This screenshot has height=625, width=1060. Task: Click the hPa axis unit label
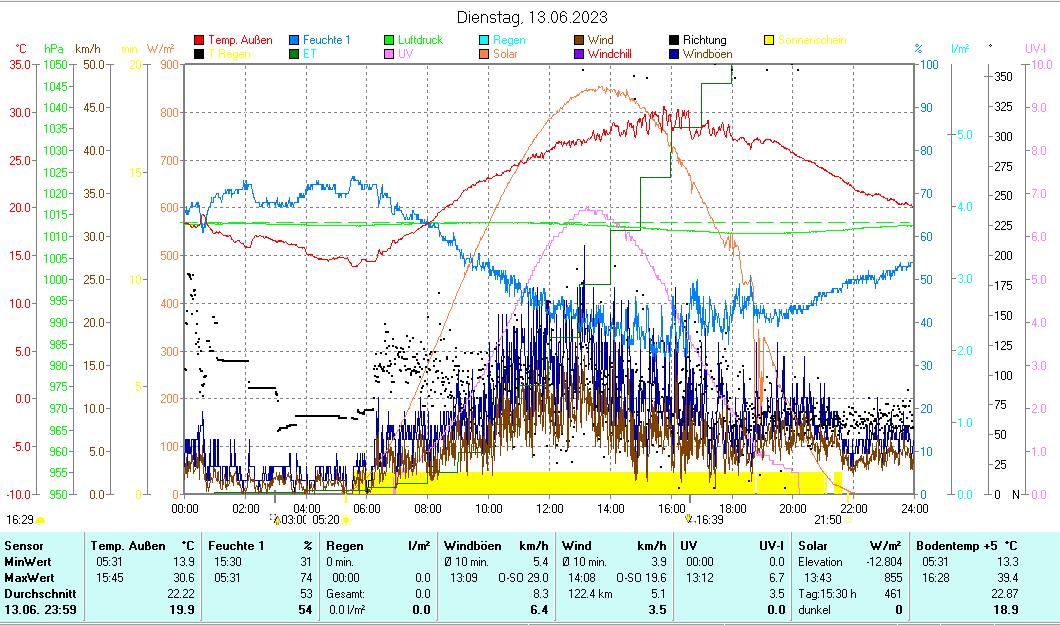[53, 49]
